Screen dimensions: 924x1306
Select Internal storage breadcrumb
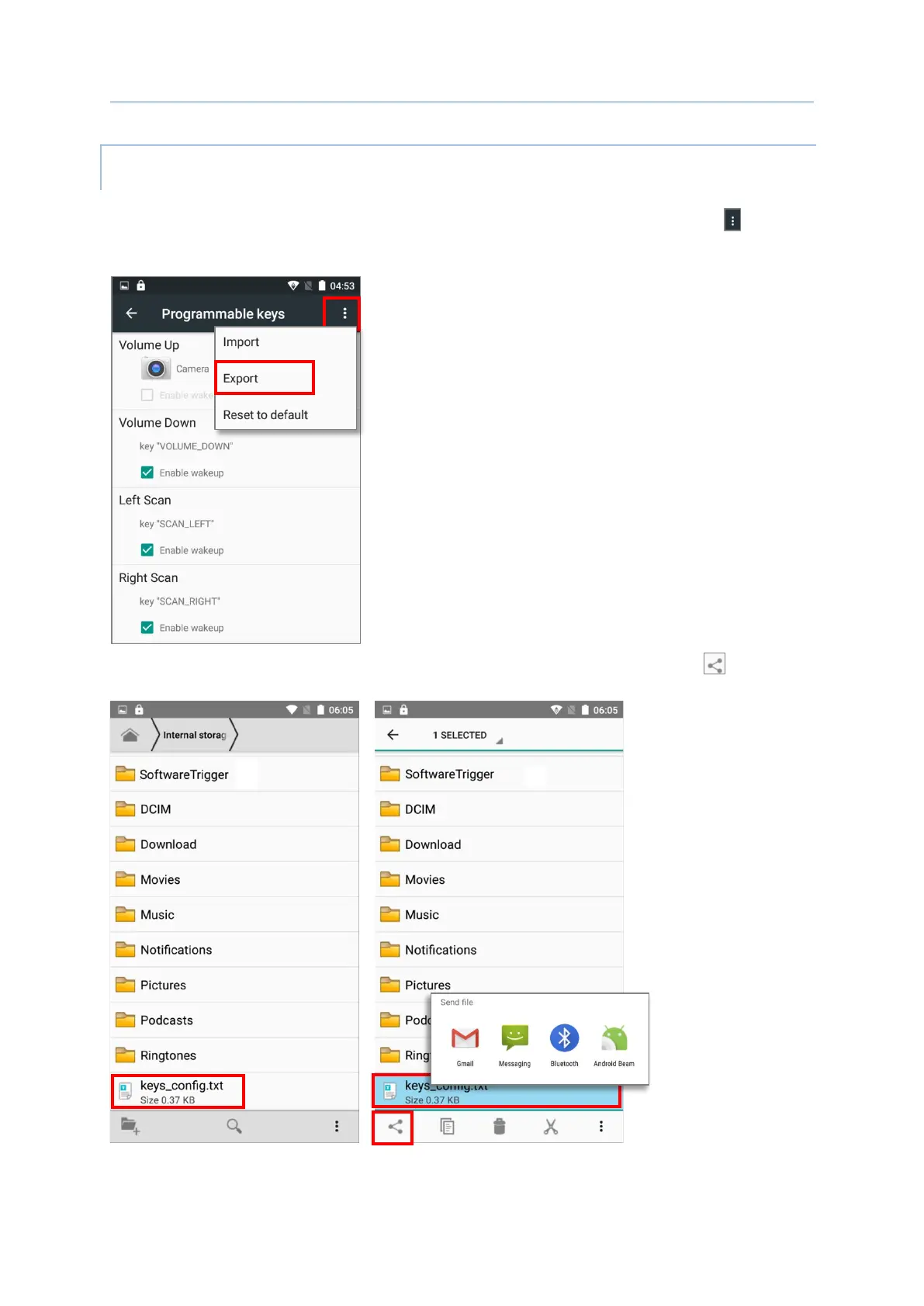pyautogui.click(x=195, y=735)
